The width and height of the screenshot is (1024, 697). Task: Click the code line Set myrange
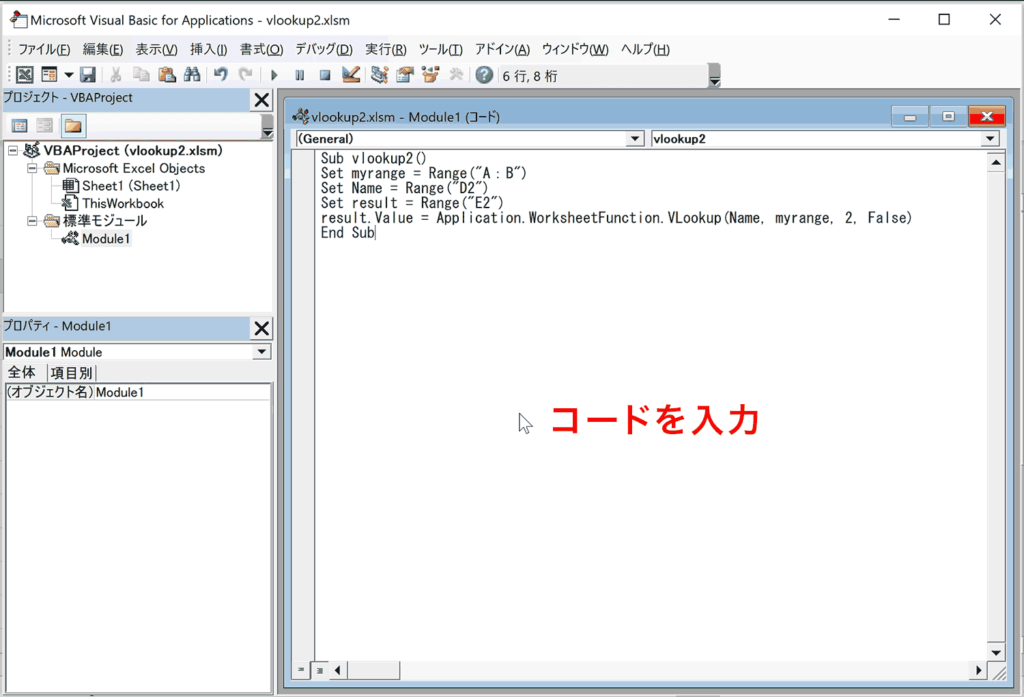(423, 173)
